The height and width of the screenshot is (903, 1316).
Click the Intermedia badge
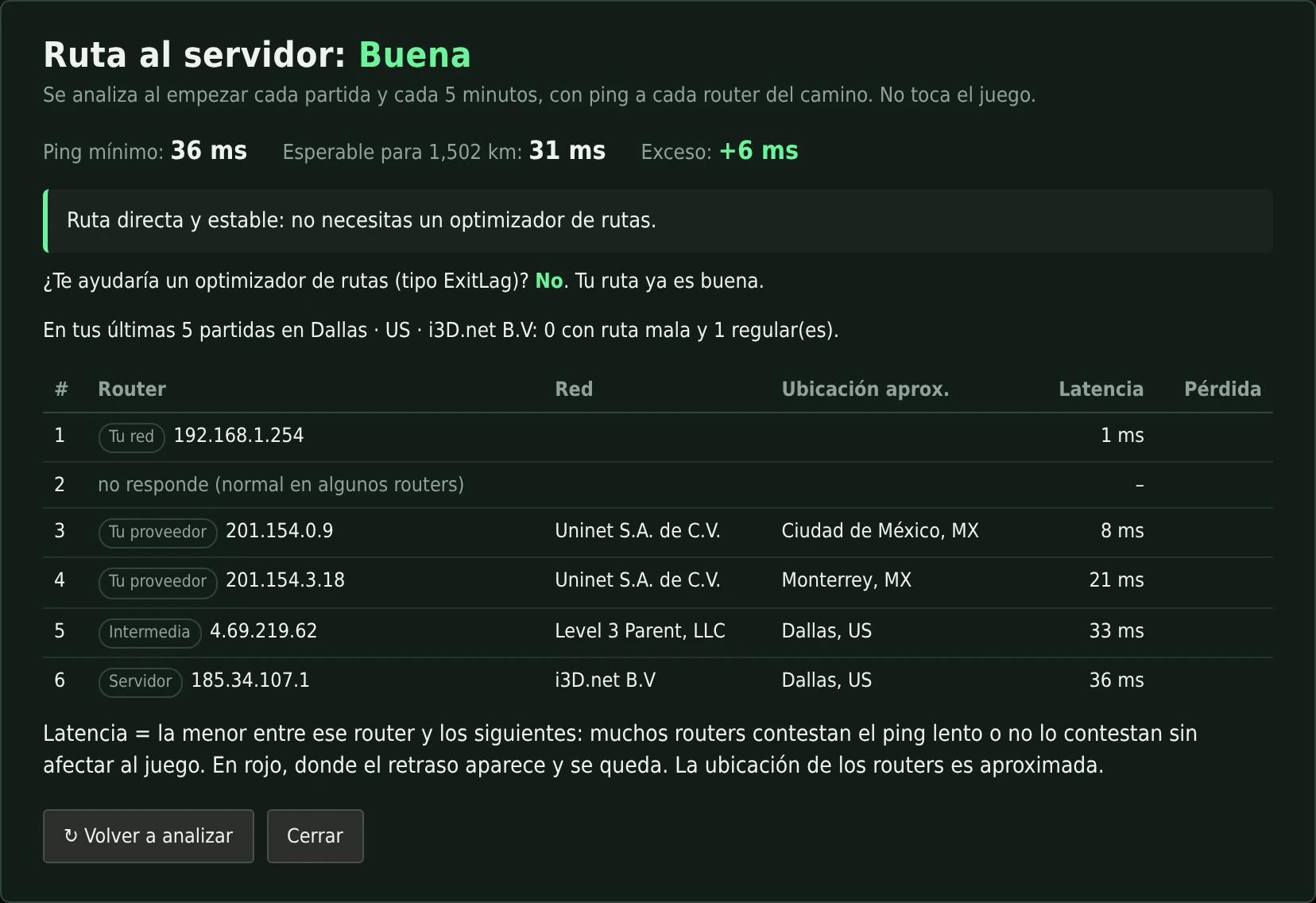149,632
